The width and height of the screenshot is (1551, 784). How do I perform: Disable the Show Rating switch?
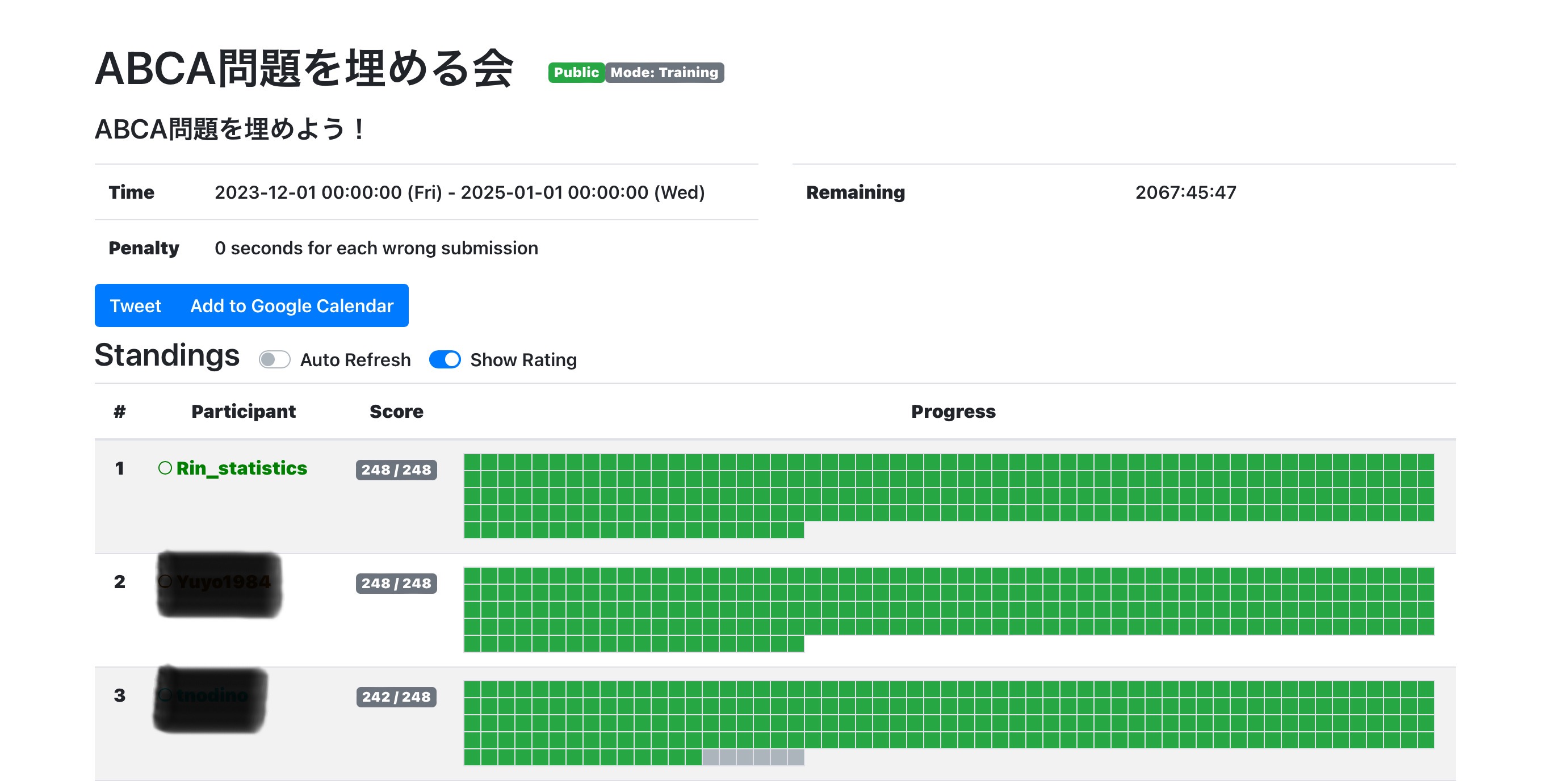[445, 359]
